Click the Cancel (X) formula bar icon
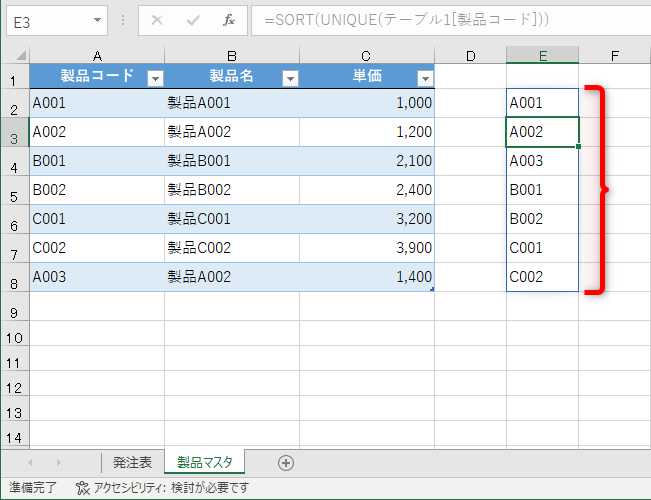This screenshot has height=500, width=651. coord(157,20)
